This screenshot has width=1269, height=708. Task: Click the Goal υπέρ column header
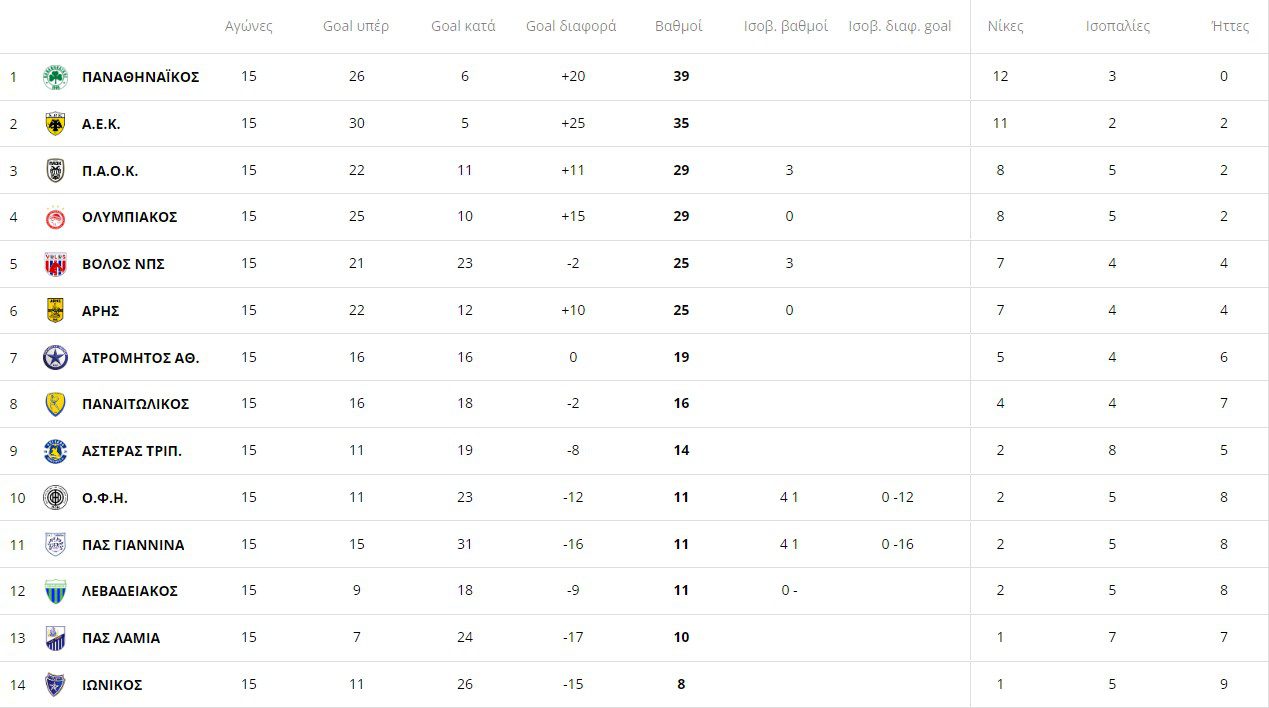tap(356, 26)
